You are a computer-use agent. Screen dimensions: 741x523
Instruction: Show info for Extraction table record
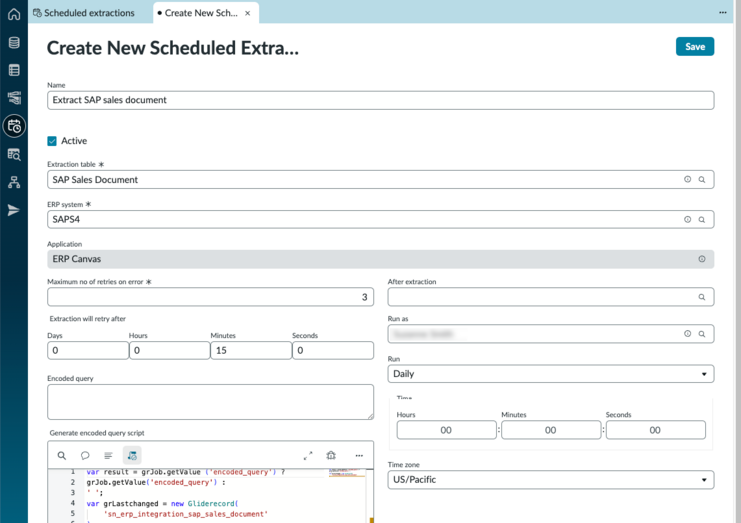click(x=688, y=180)
